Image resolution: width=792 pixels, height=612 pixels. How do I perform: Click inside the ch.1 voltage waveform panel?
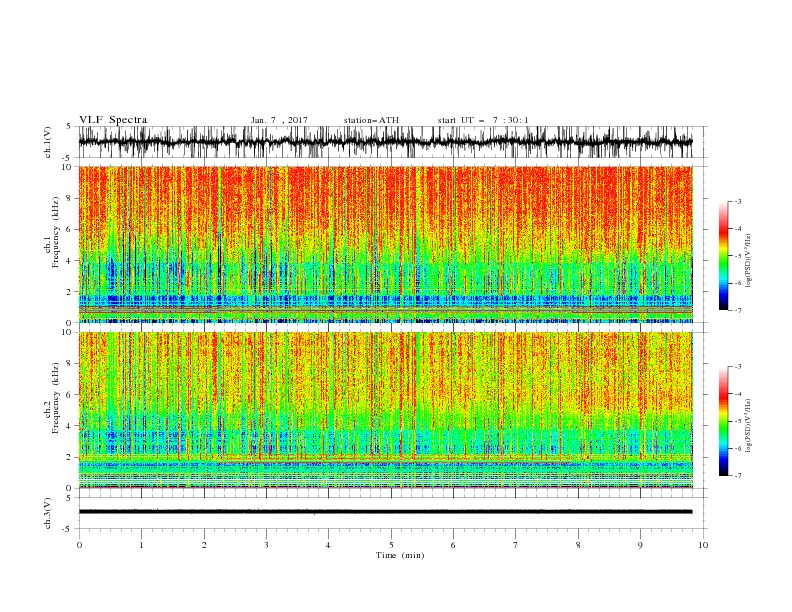click(386, 142)
